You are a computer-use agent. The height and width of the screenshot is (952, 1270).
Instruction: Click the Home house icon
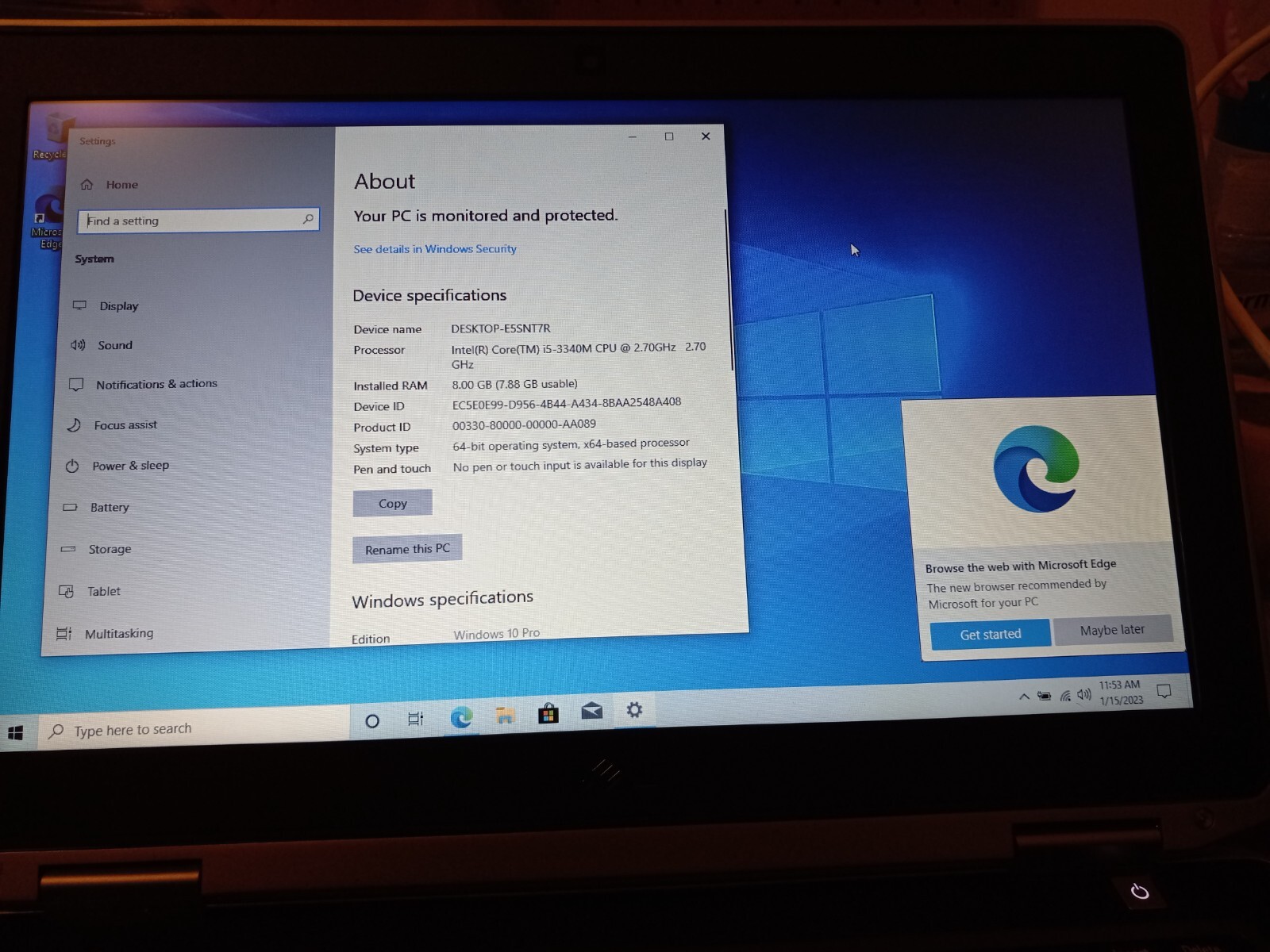87,185
